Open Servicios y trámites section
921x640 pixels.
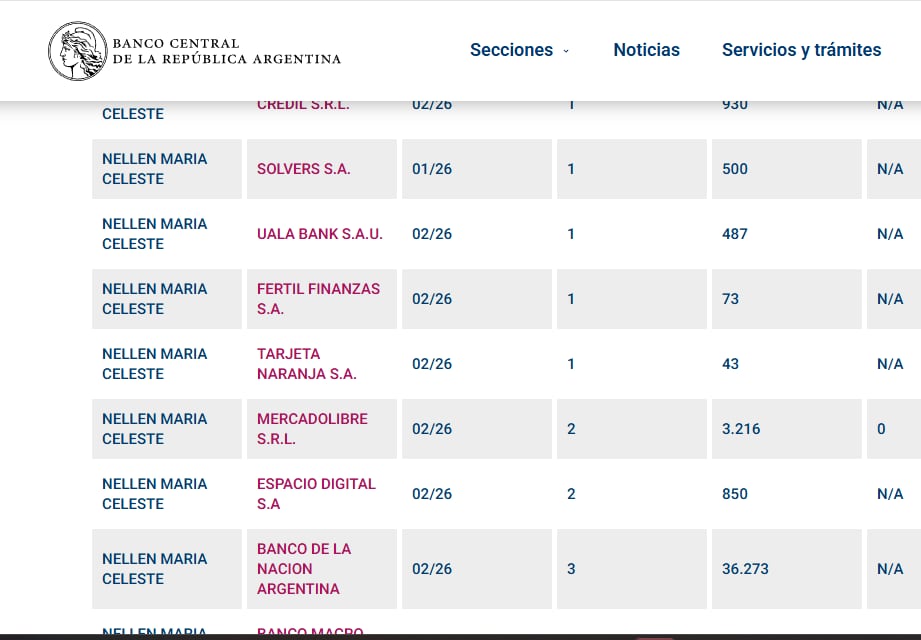(x=801, y=49)
